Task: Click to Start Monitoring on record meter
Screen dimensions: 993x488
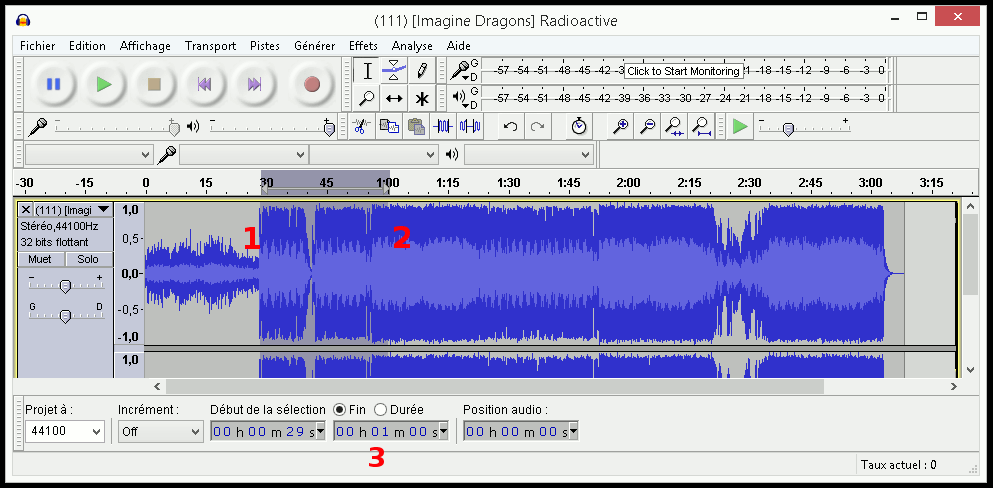Action: (683, 71)
